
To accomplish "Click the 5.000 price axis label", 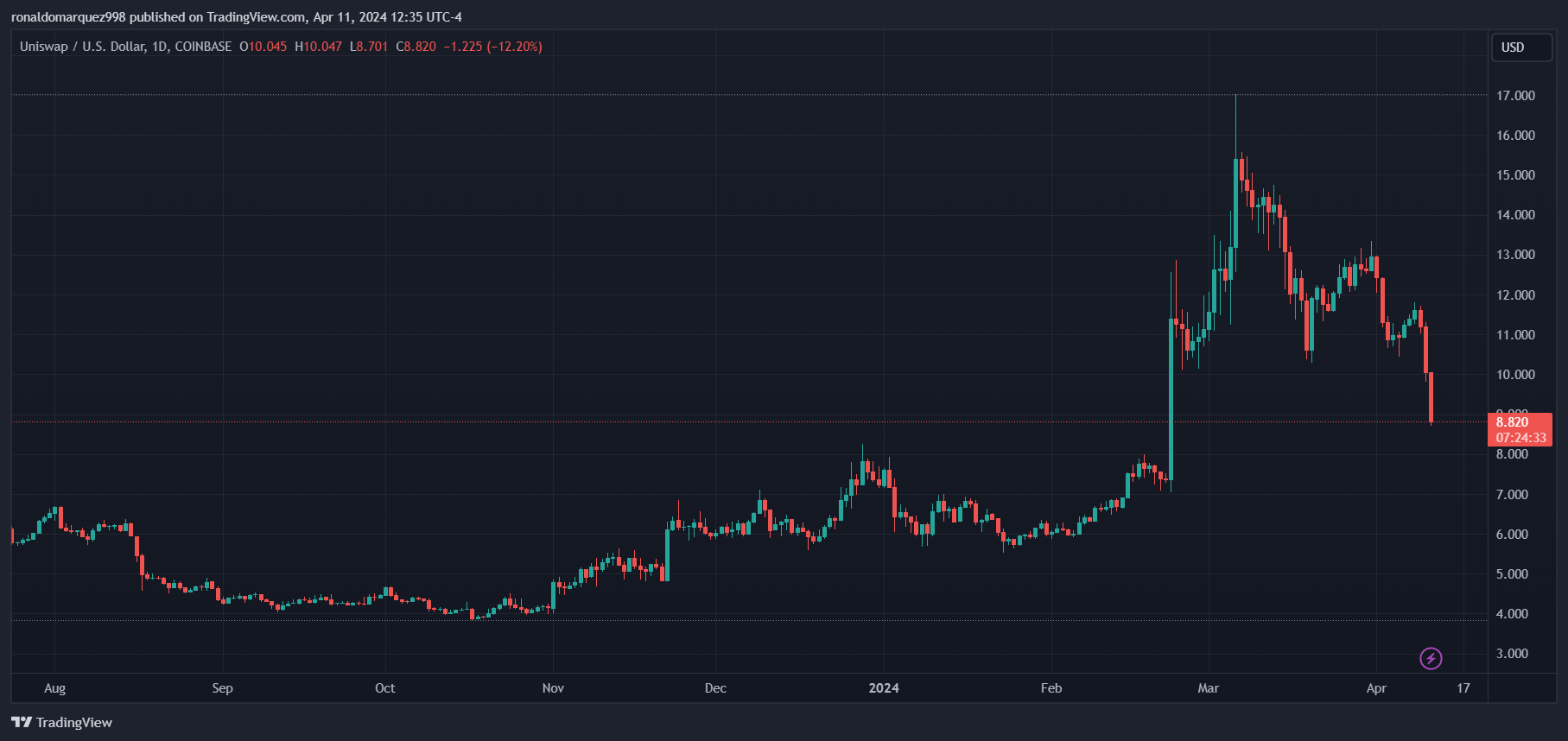I will 1512,574.
